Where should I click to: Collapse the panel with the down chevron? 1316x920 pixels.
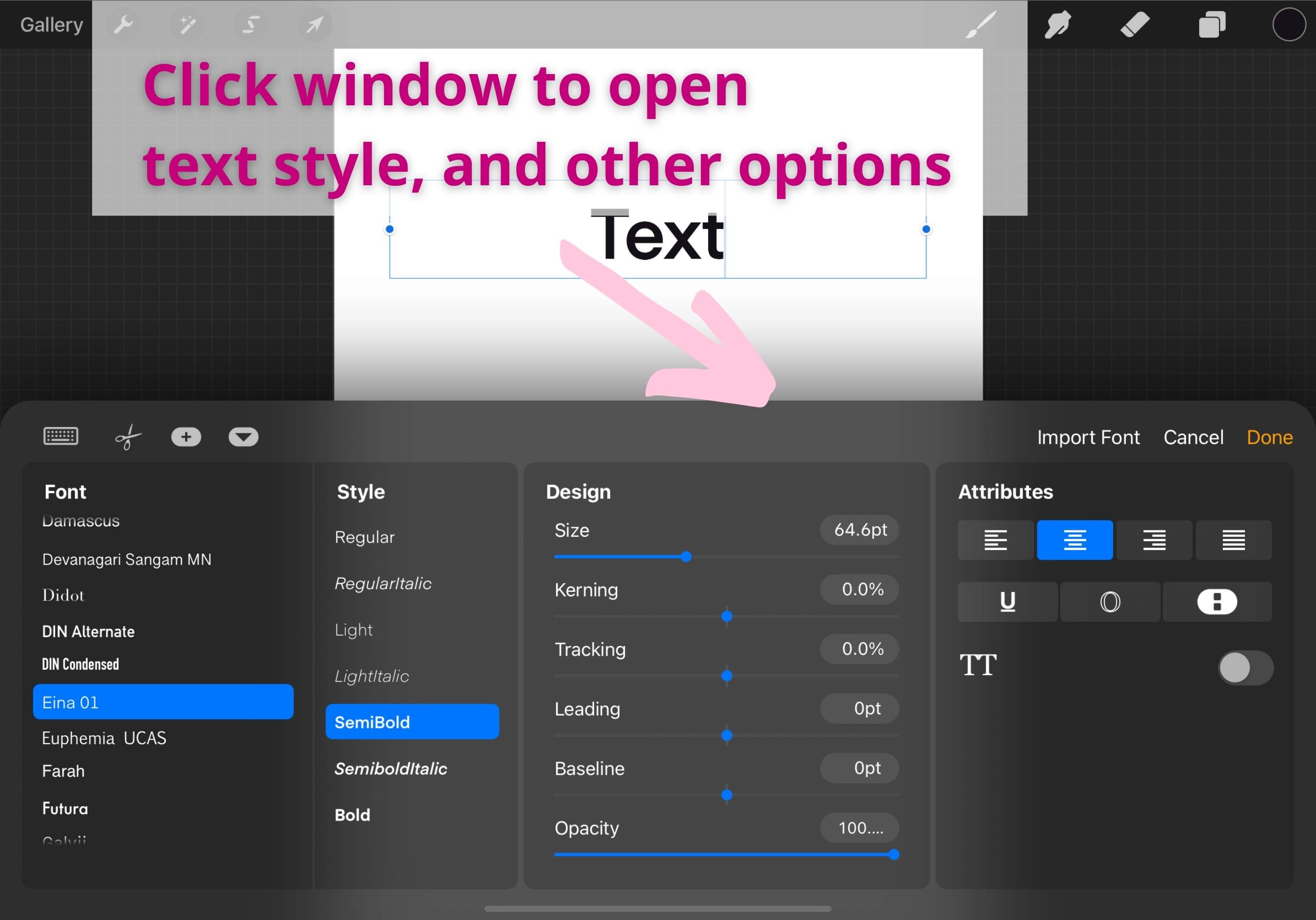pos(243,437)
